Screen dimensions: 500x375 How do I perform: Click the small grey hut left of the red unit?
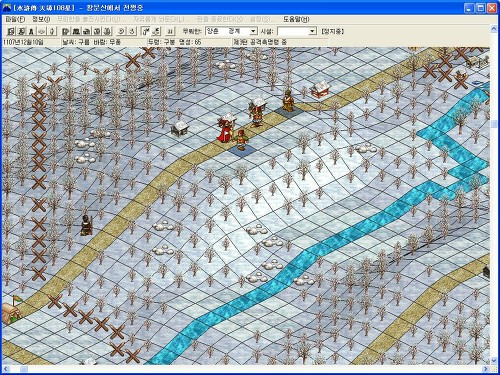tap(180, 129)
